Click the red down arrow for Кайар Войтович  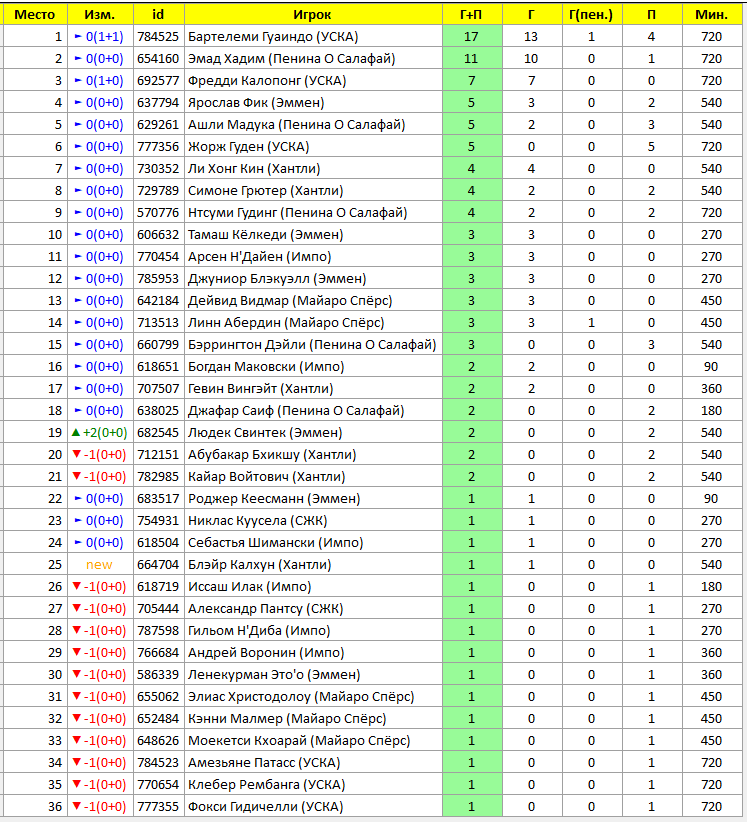pyautogui.click(x=77, y=477)
